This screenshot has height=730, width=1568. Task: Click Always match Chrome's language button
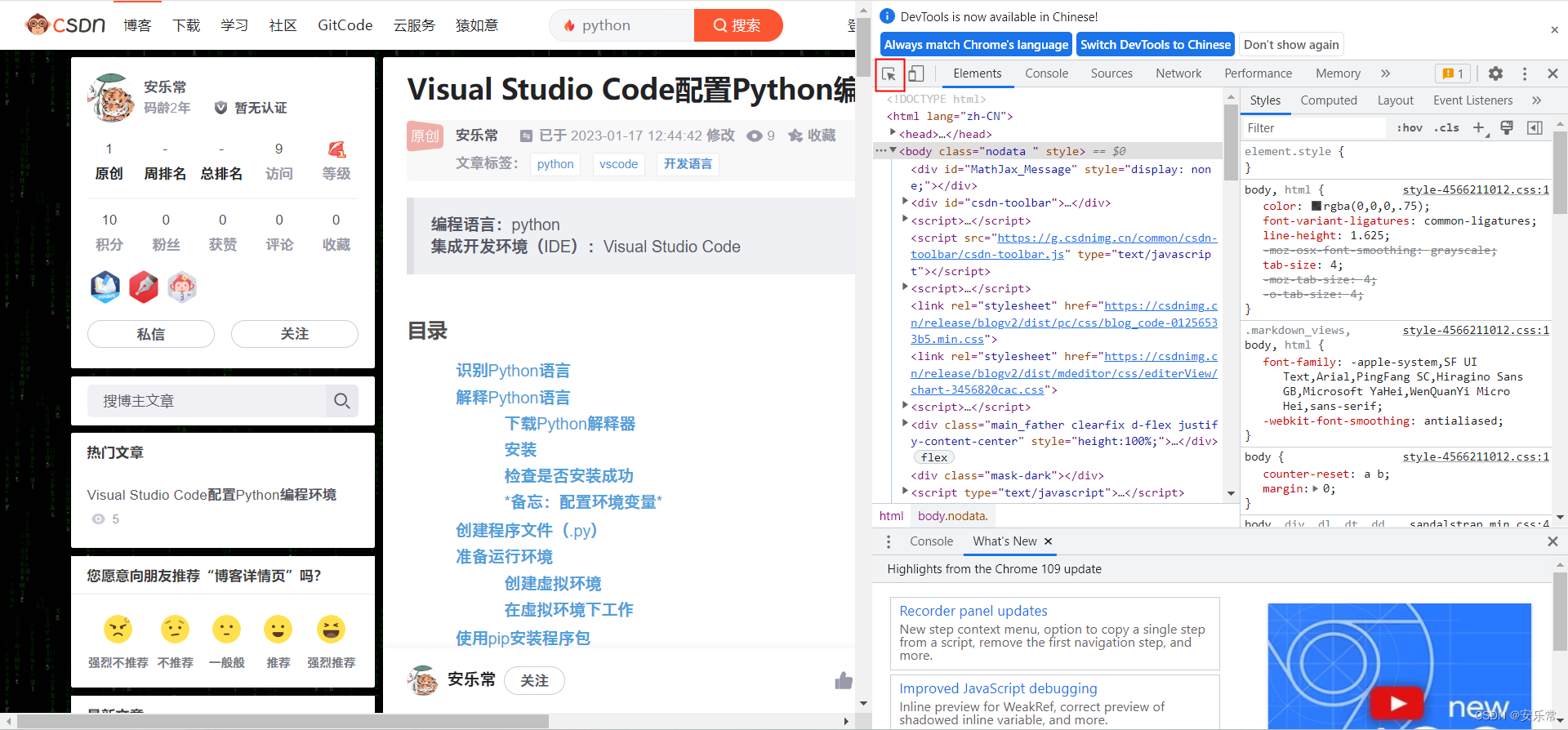[976, 45]
